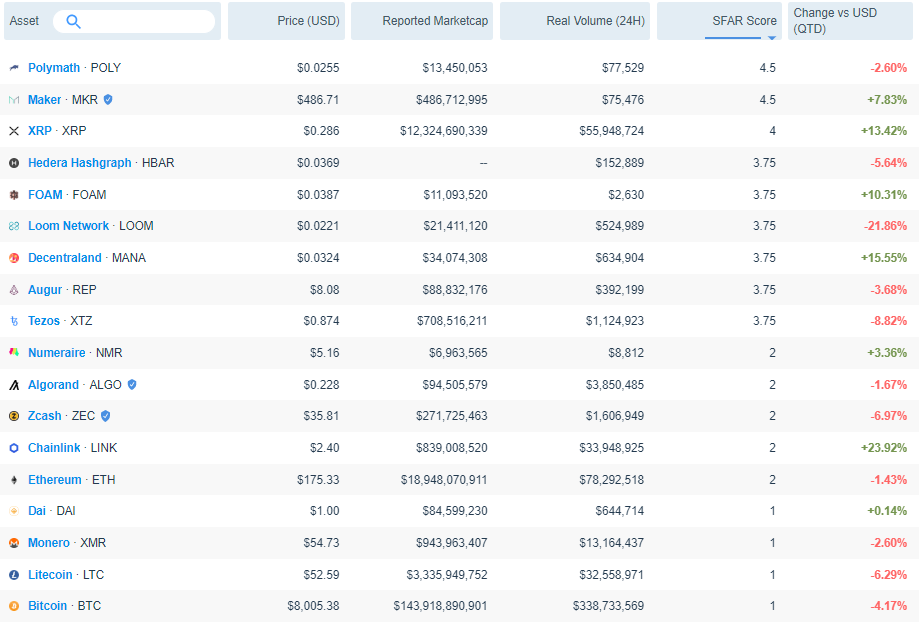The image size is (919, 623).
Task: Open the Ethereum asset link
Action: tap(55, 479)
